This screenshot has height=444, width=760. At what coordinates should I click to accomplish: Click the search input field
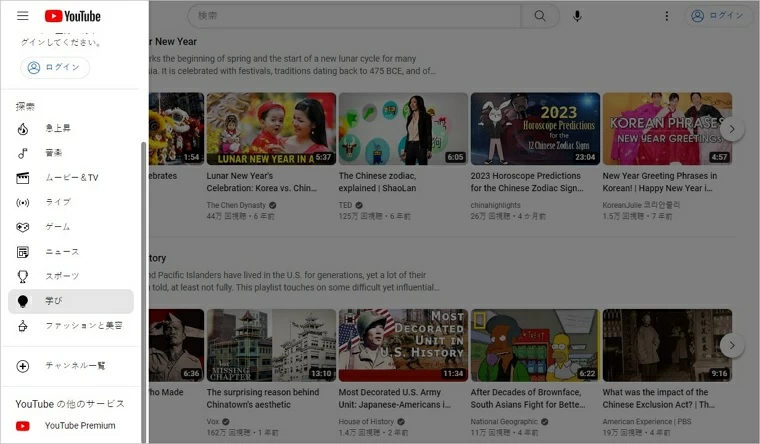pos(354,16)
